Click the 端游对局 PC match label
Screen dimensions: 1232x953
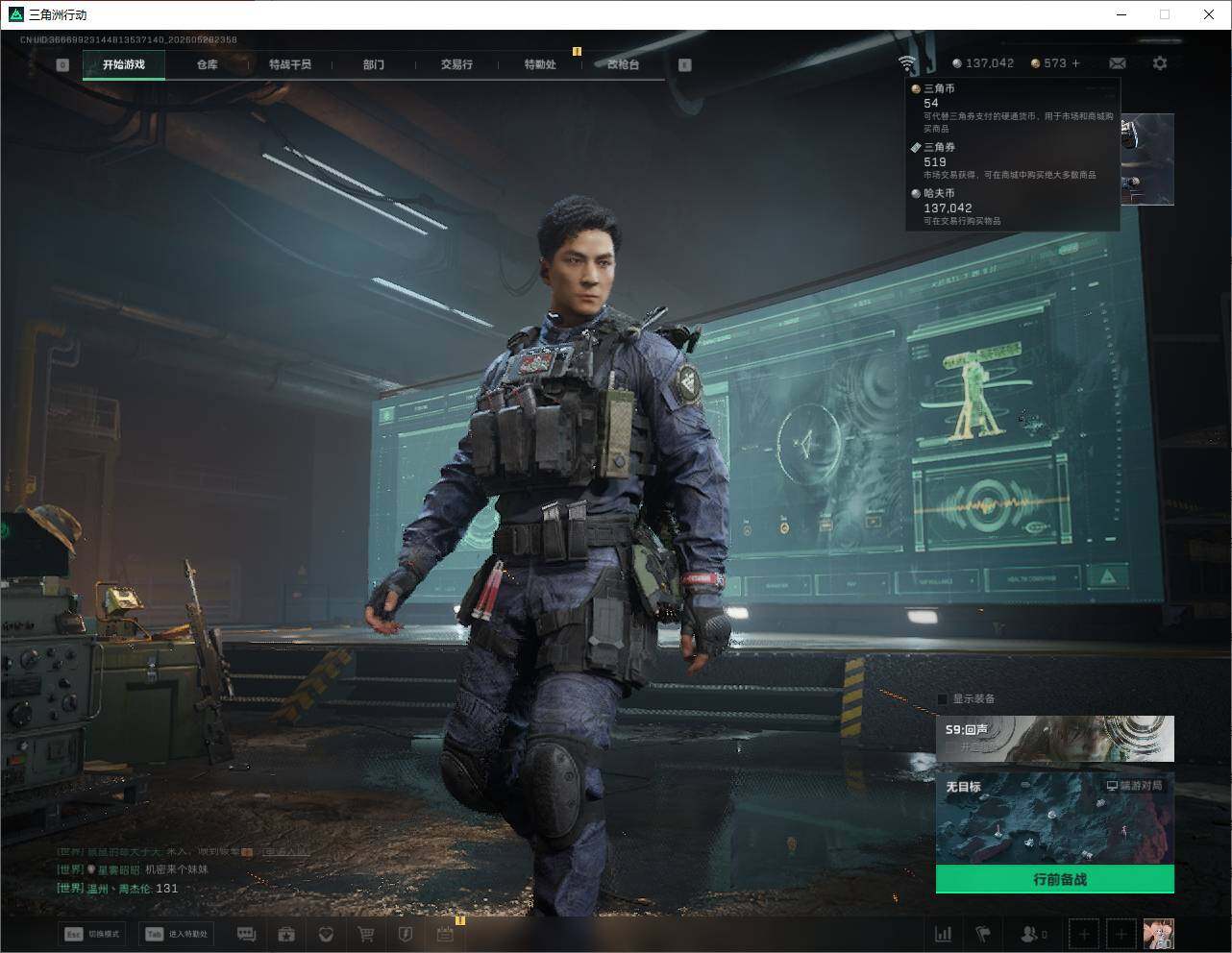pyautogui.click(x=1134, y=786)
